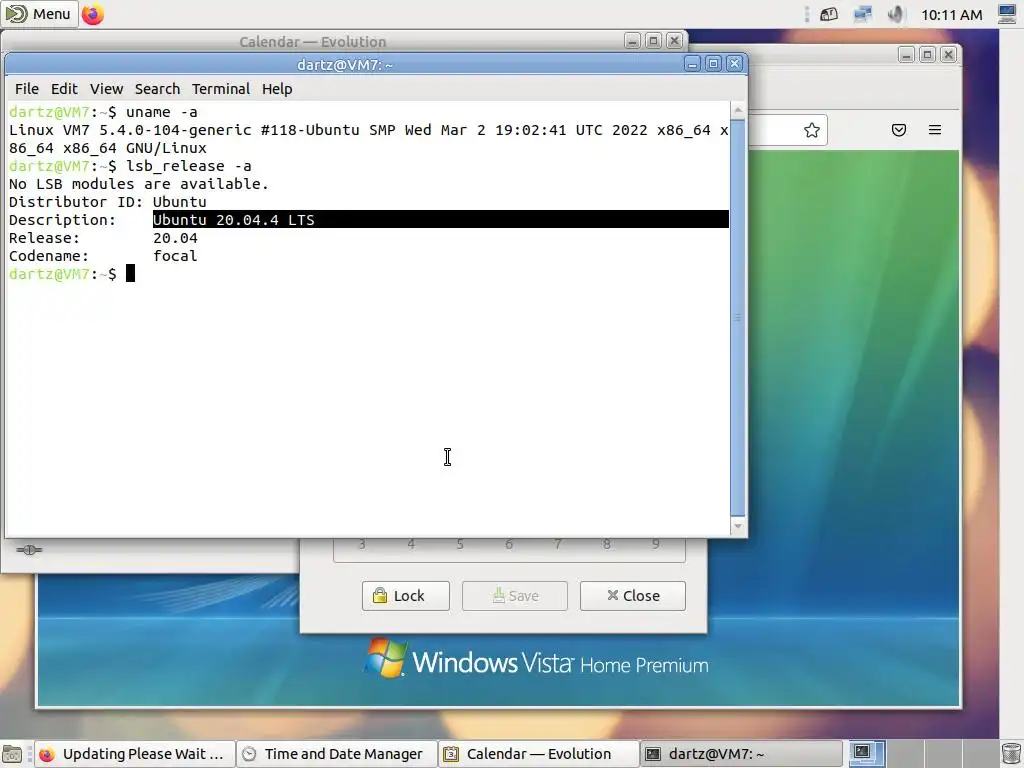This screenshot has height=768, width=1024.
Task: Maximize the Calendar — Evolution window
Action: [x=653, y=41]
